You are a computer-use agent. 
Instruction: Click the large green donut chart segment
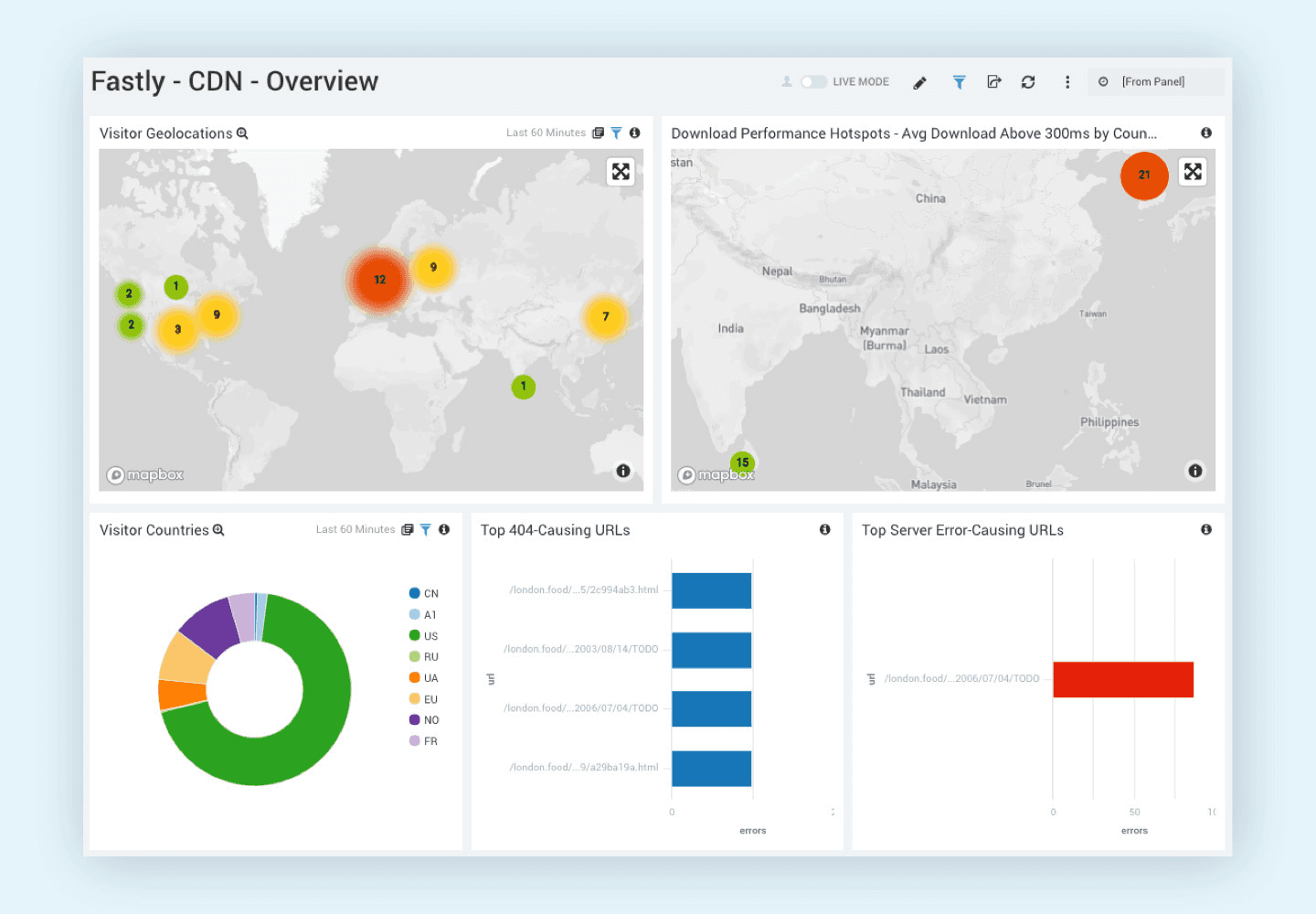pos(311,731)
